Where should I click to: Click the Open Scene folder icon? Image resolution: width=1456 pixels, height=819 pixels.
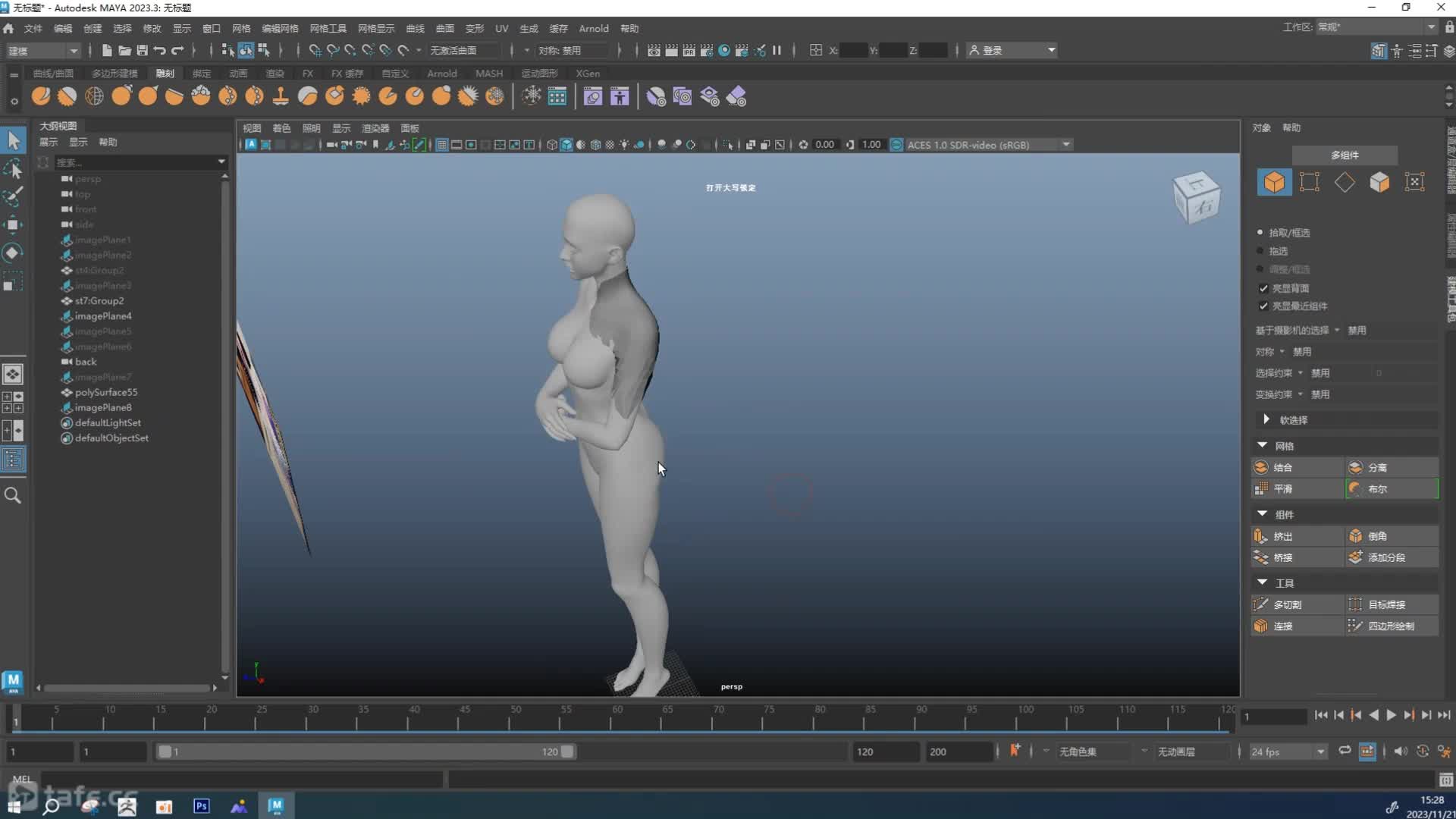[x=124, y=50]
